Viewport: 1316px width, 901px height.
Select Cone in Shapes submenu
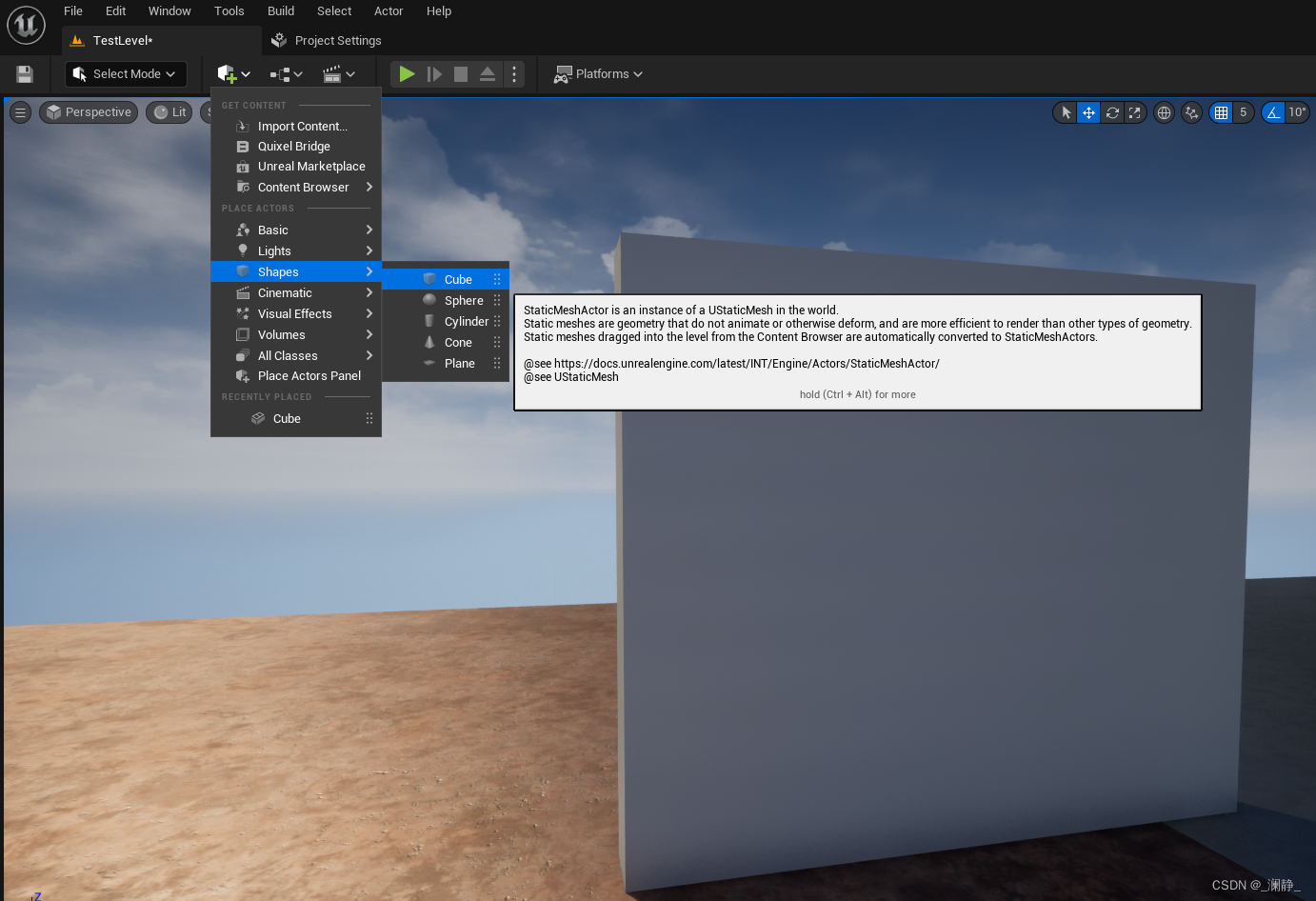coord(446,343)
